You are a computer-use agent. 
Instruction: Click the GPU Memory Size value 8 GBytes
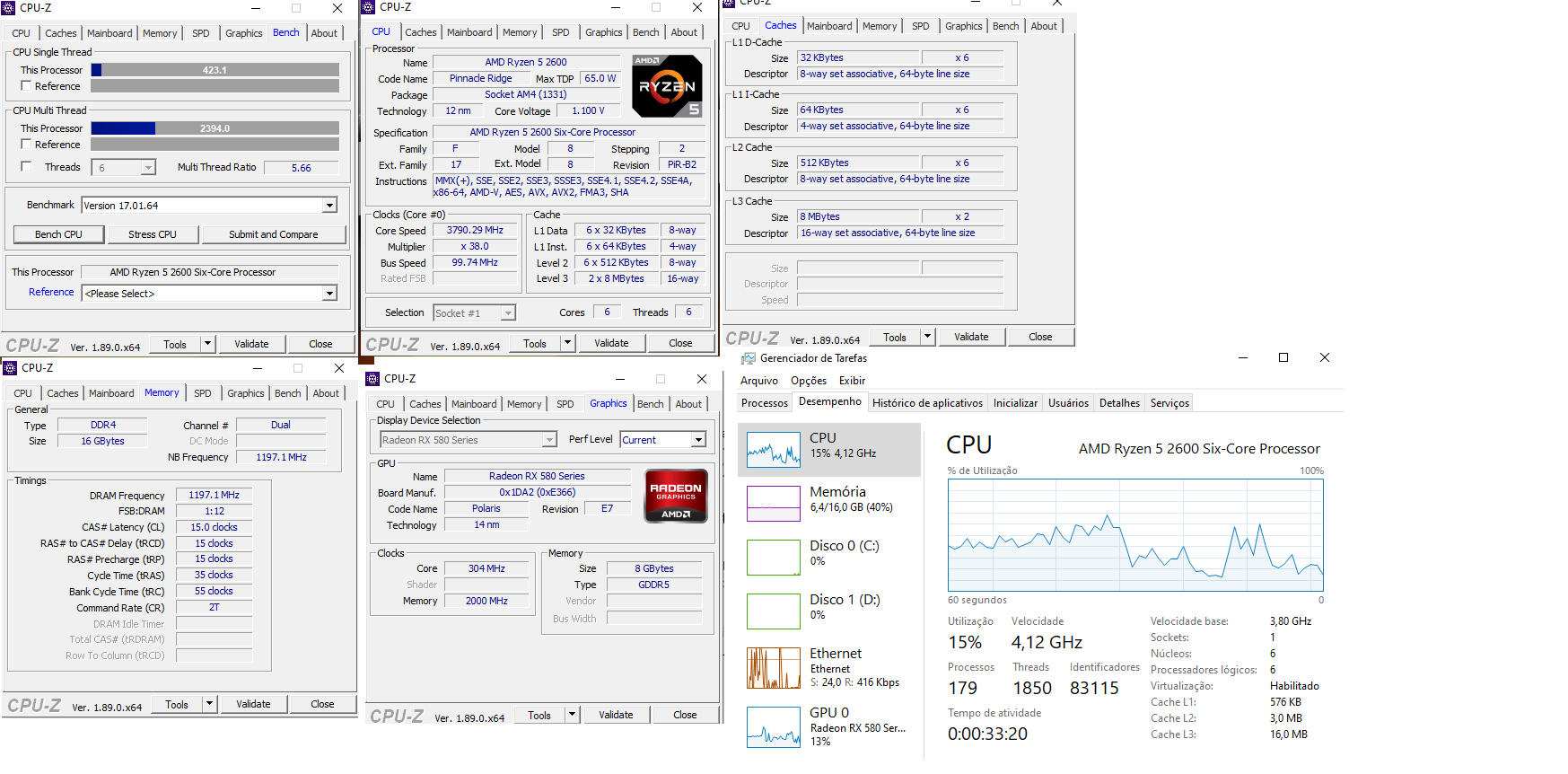(654, 568)
